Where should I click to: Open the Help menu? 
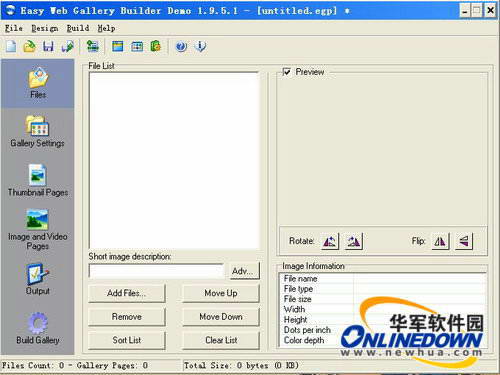[x=106, y=28]
